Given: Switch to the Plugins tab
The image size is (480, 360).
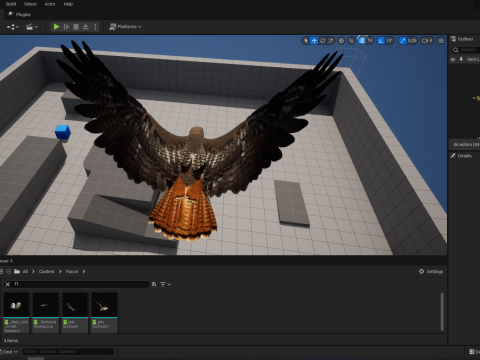Looking at the screenshot, I should click(19, 14).
